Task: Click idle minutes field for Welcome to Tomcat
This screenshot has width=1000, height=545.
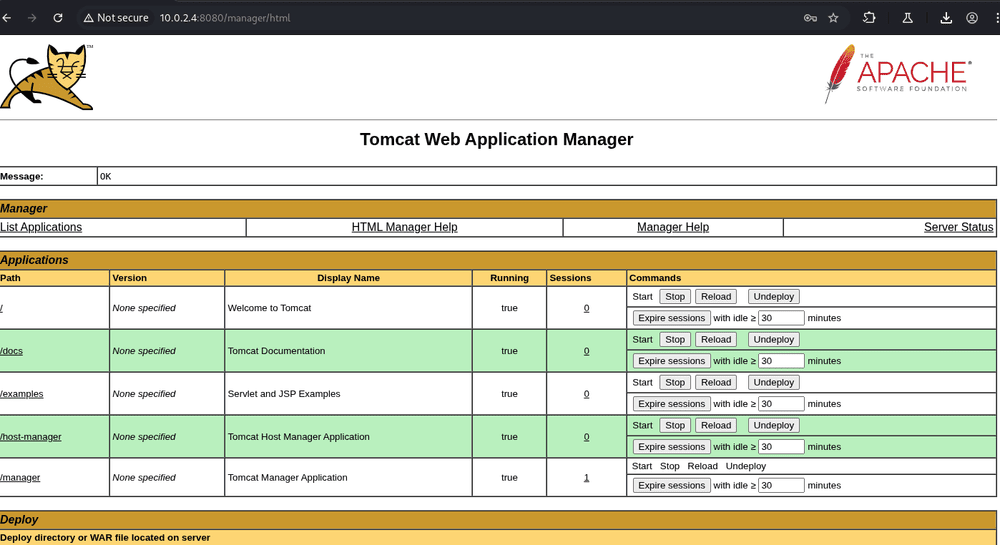Action: (x=781, y=317)
